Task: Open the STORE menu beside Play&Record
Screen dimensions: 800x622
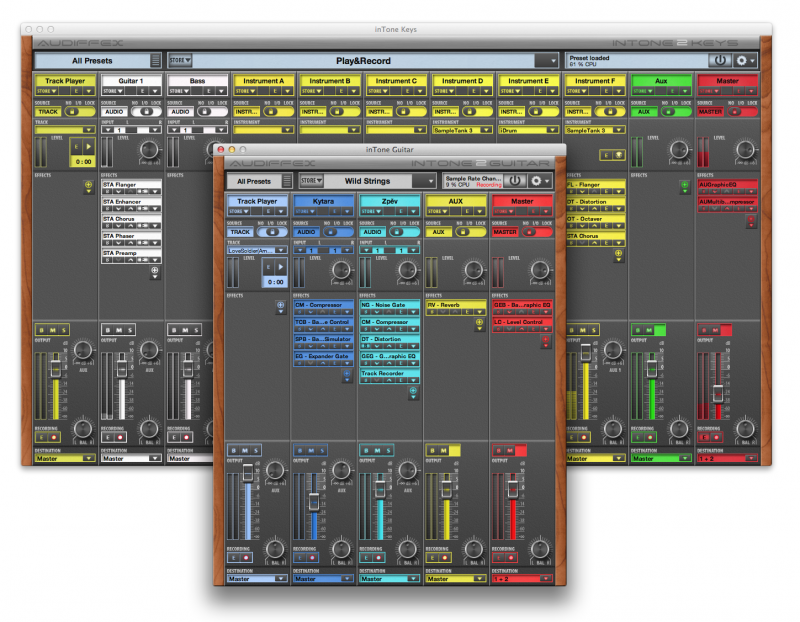Action: [180, 60]
